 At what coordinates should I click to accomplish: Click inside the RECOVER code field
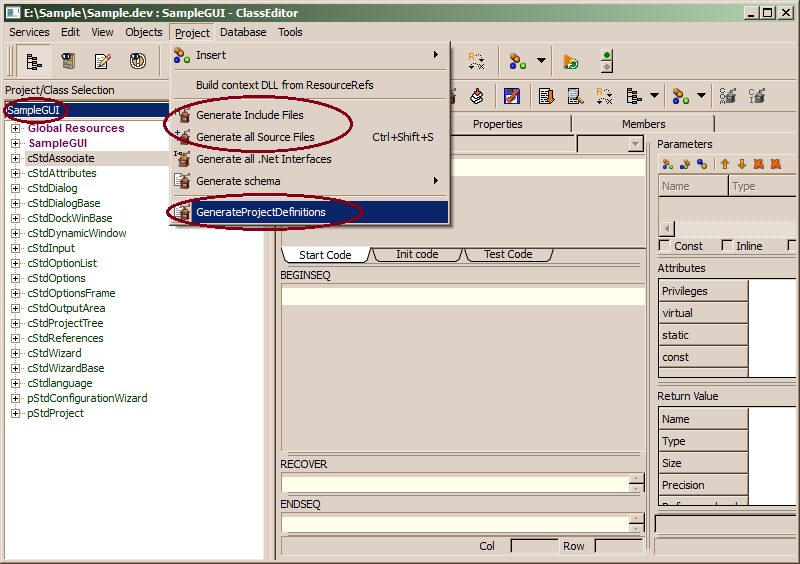[x=455, y=484]
